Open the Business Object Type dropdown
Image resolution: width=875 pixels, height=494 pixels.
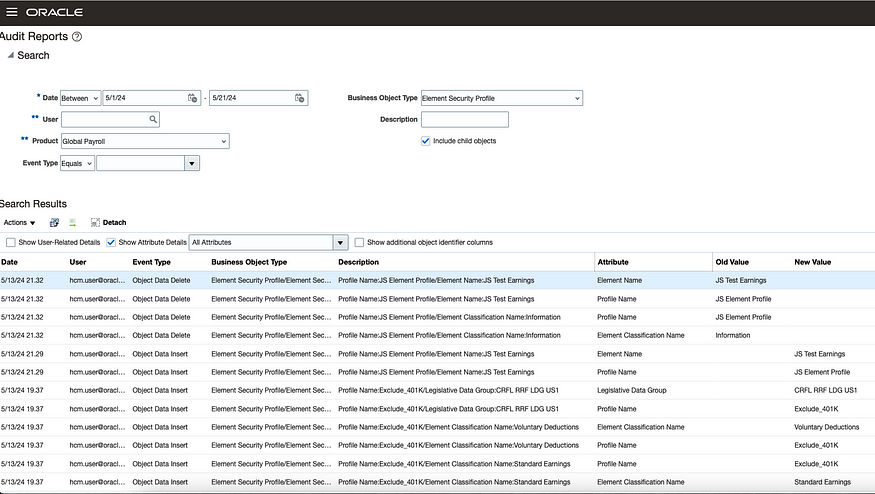point(577,98)
